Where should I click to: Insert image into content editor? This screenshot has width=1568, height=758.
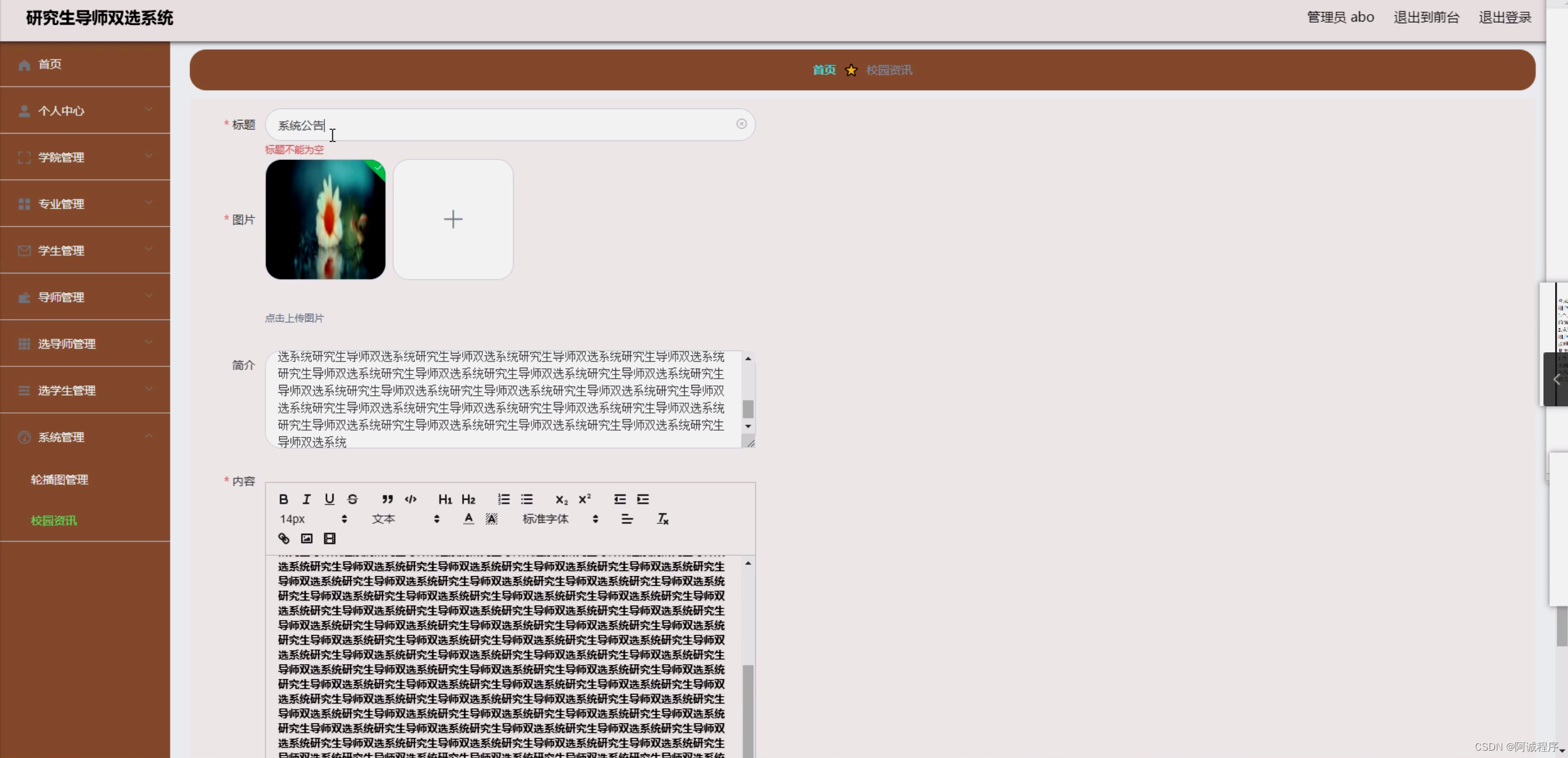[306, 539]
